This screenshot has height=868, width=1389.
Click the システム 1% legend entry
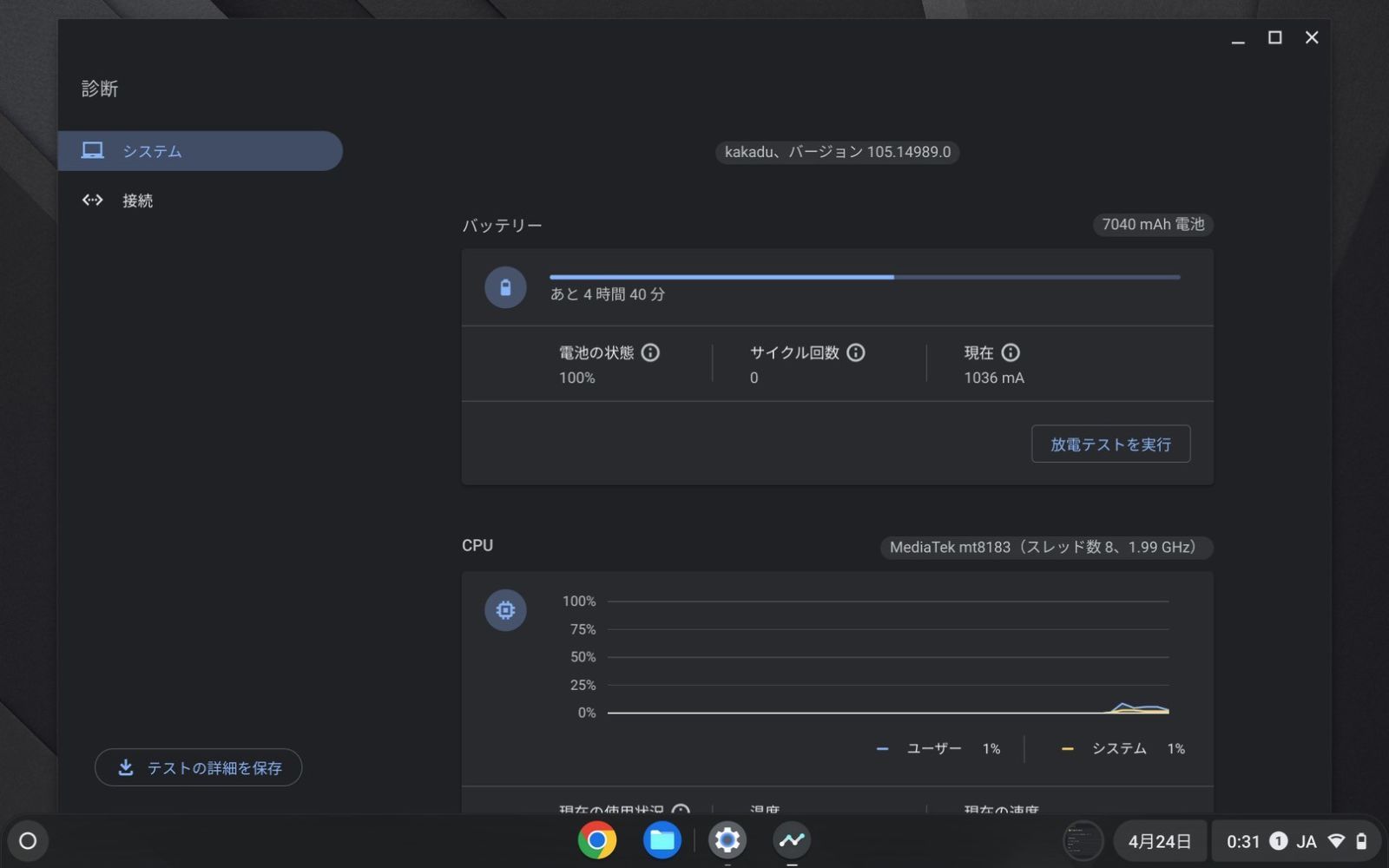point(1123,748)
